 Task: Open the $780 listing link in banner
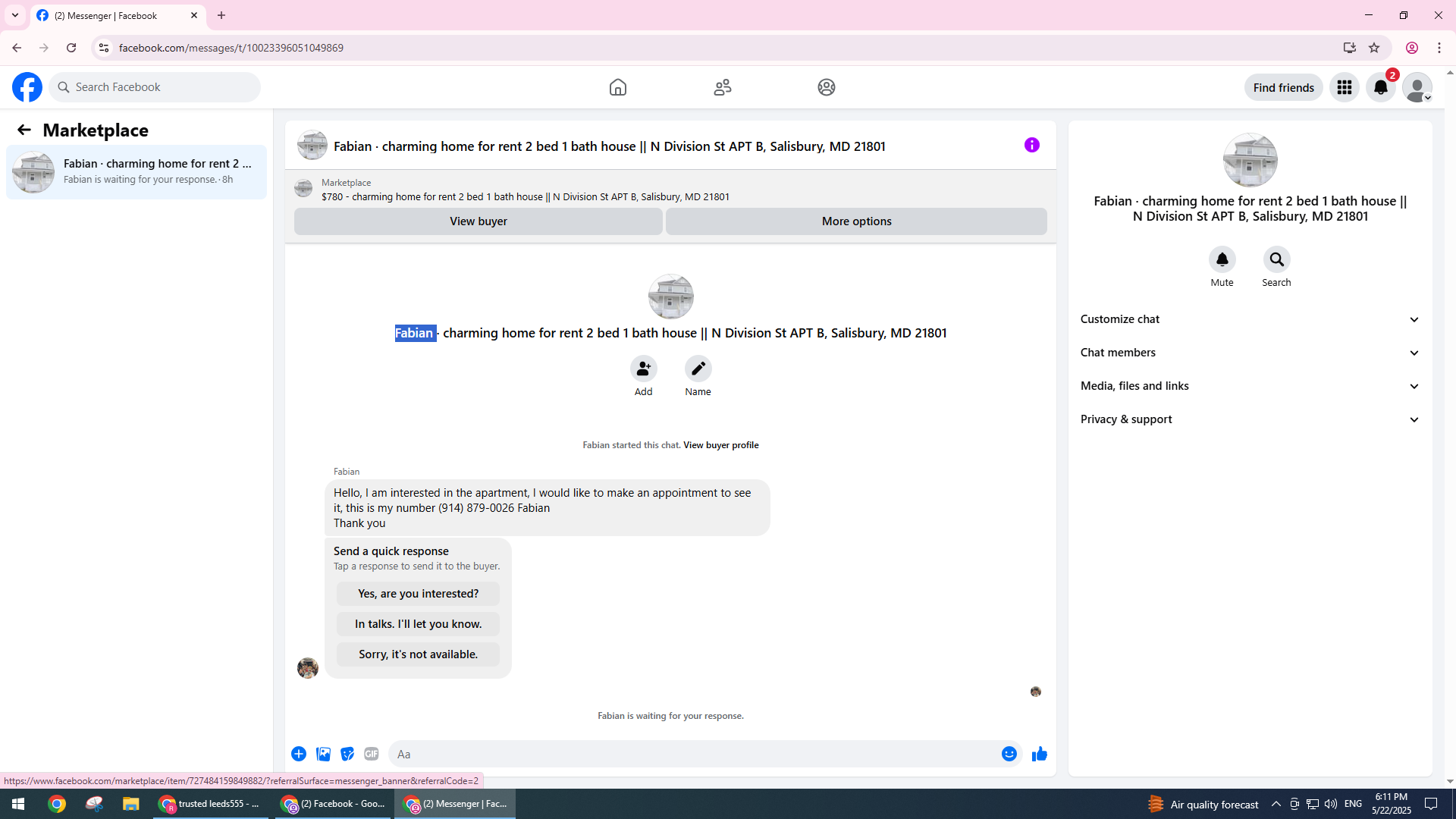[x=526, y=197]
